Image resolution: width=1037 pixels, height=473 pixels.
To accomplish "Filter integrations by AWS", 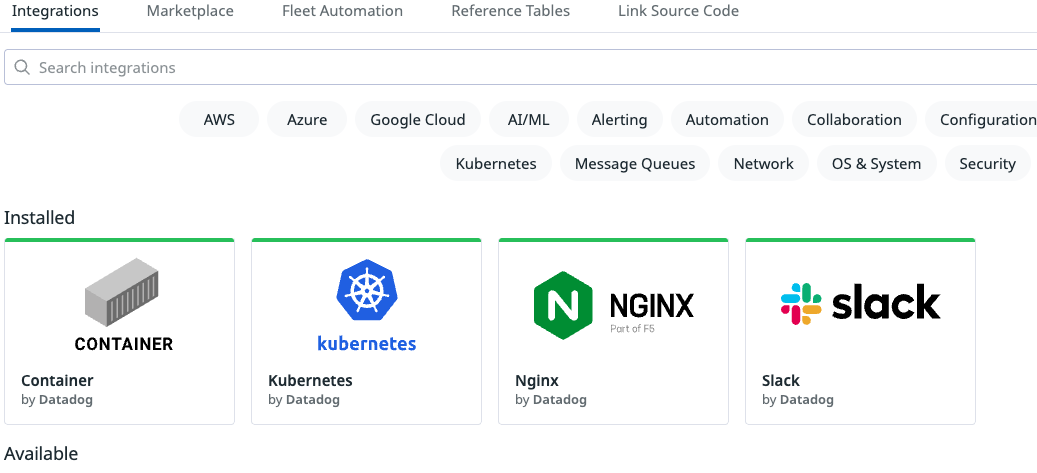I will (x=219, y=120).
